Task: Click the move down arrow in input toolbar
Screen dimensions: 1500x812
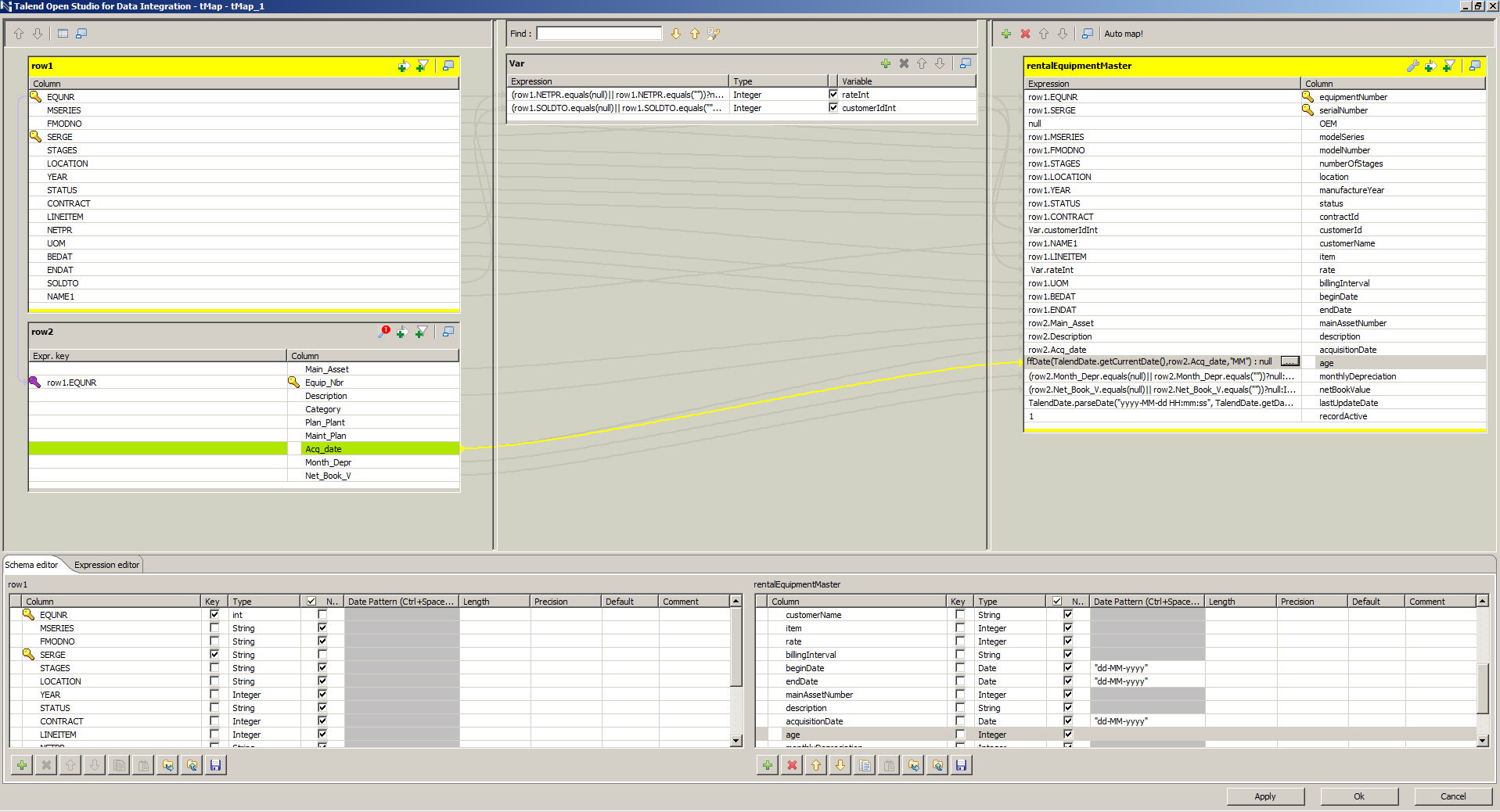Action: coord(38,34)
